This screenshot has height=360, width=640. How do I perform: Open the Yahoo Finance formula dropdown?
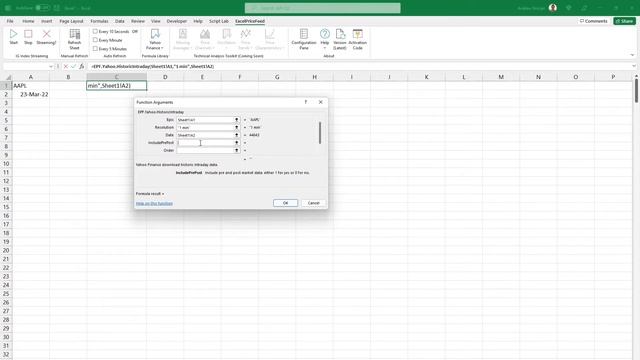(x=155, y=39)
